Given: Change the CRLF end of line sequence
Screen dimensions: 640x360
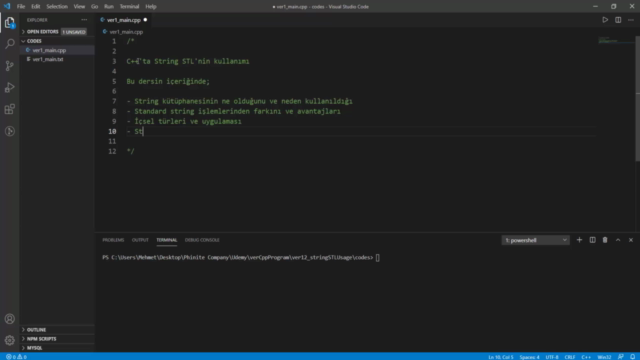Looking at the screenshot, I should click(x=570, y=357).
